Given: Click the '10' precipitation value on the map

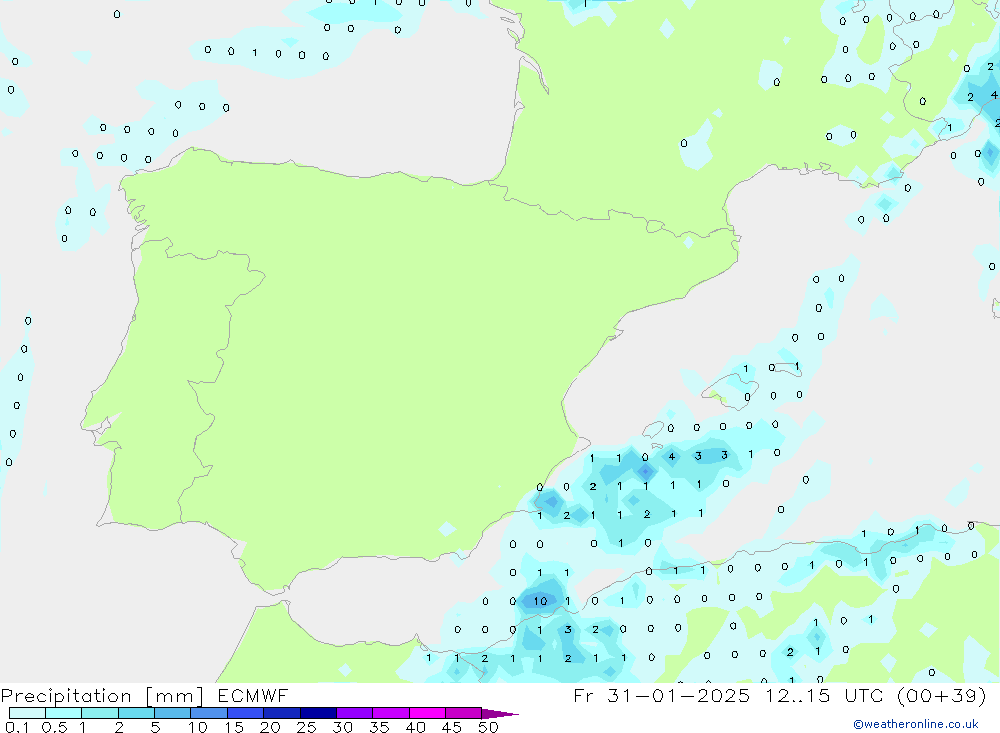Looking at the screenshot, I should coord(540,601).
